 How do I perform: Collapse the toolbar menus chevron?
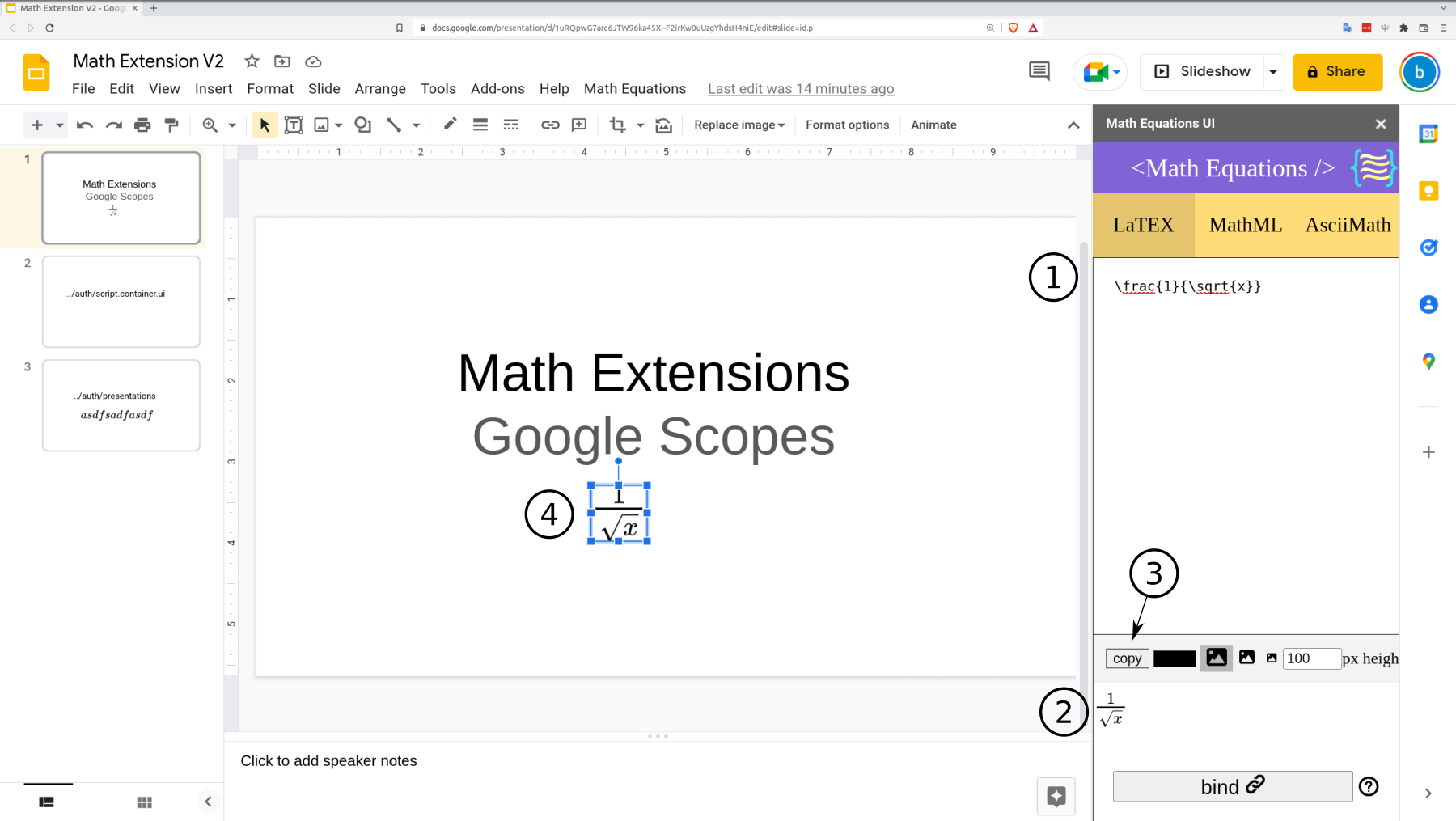(1073, 125)
